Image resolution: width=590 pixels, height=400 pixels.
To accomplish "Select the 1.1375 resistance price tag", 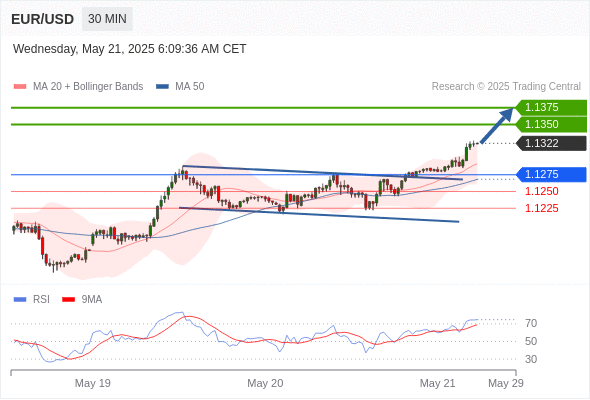I will pos(551,108).
